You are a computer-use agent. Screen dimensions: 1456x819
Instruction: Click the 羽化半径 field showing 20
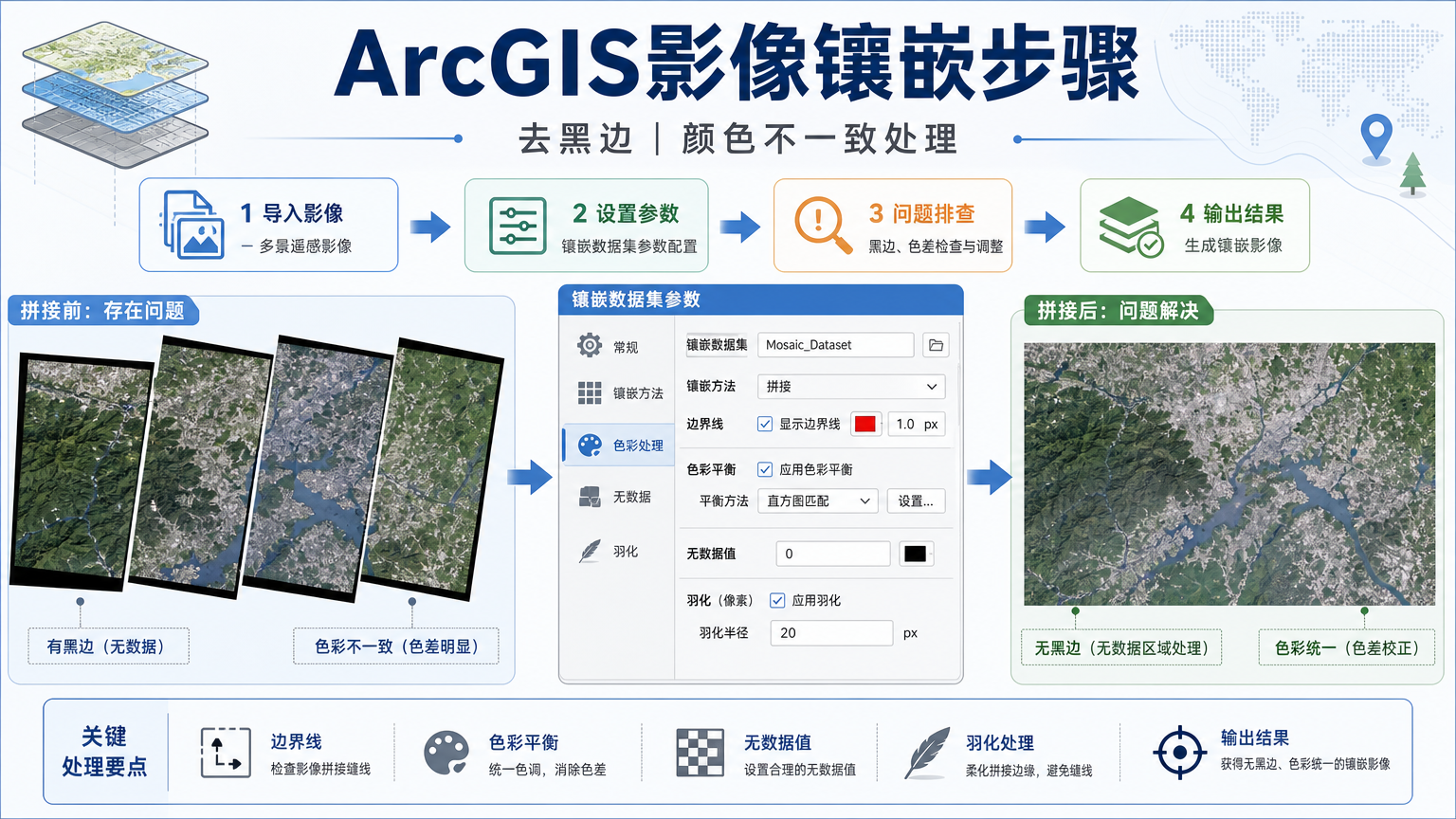[x=831, y=633]
